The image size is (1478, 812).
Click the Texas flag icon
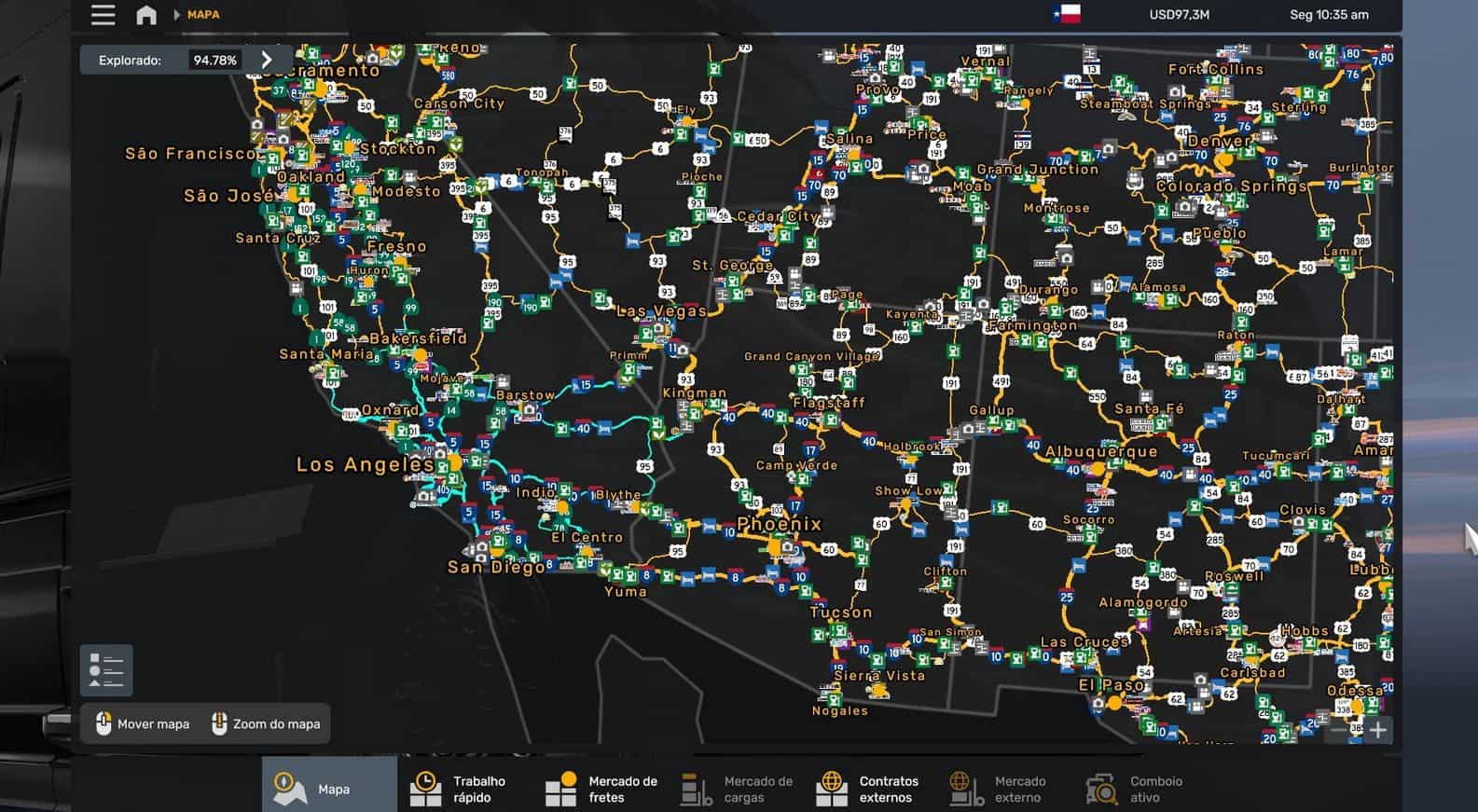1066,14
